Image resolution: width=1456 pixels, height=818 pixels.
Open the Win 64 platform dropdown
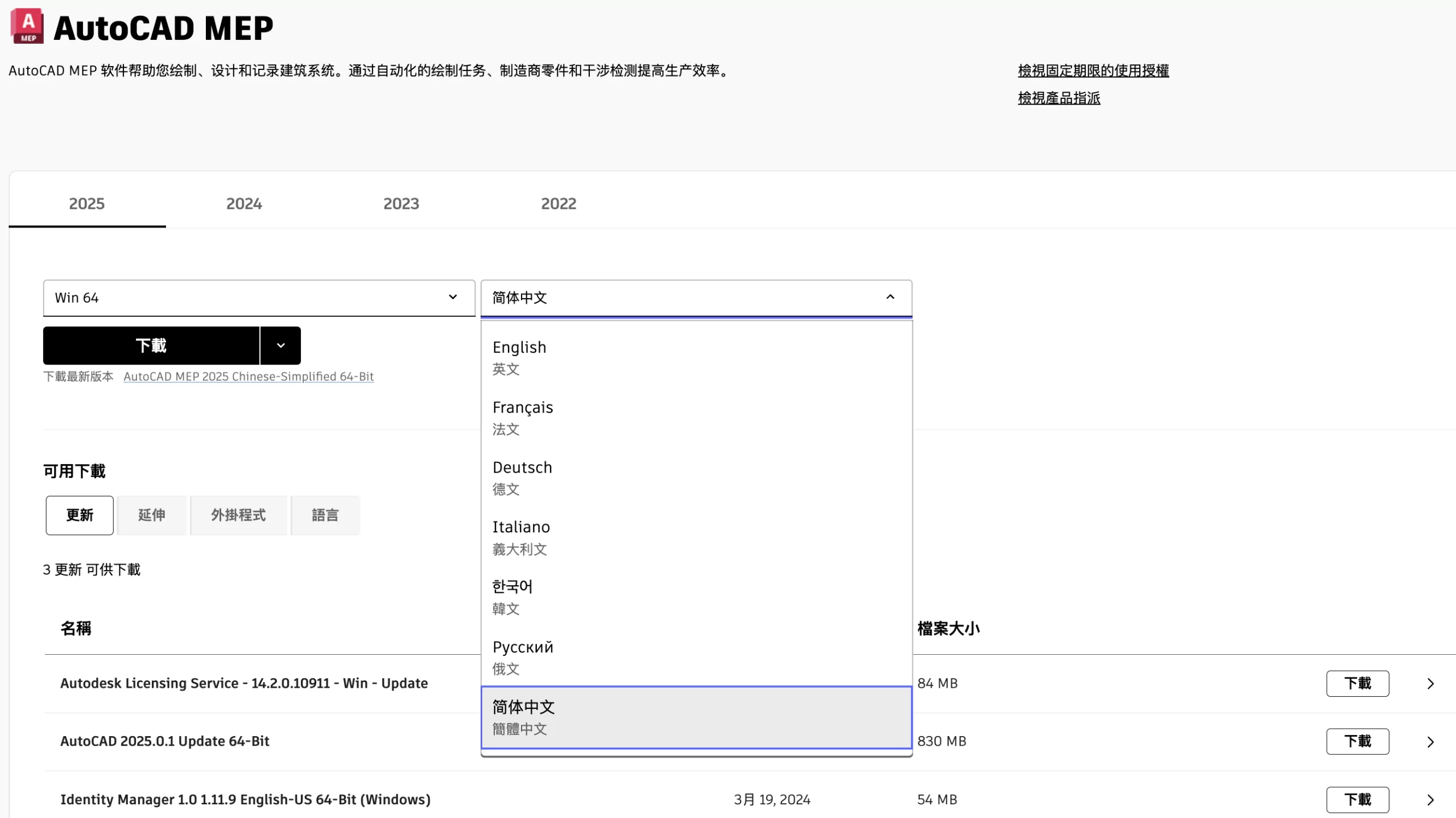tap(259, 298)
